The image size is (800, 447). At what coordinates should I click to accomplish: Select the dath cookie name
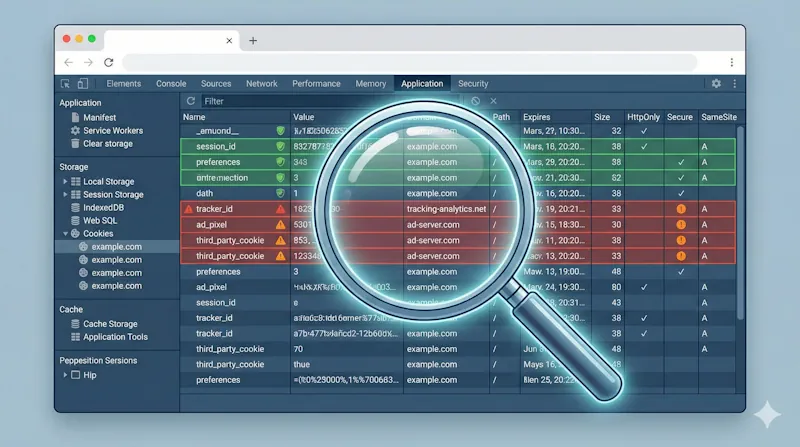205,193
